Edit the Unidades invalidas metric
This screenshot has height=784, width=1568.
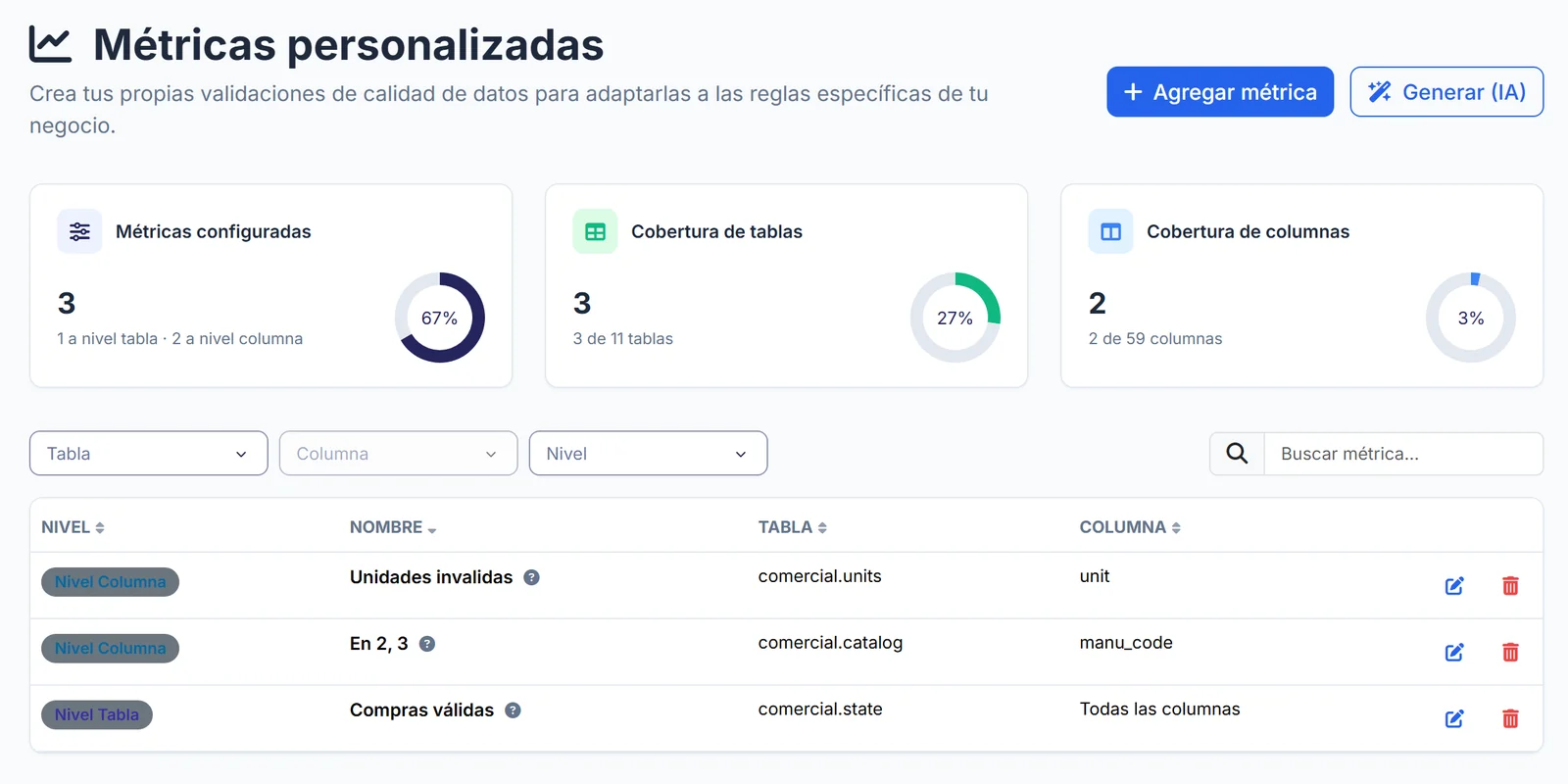point(1454,586)
